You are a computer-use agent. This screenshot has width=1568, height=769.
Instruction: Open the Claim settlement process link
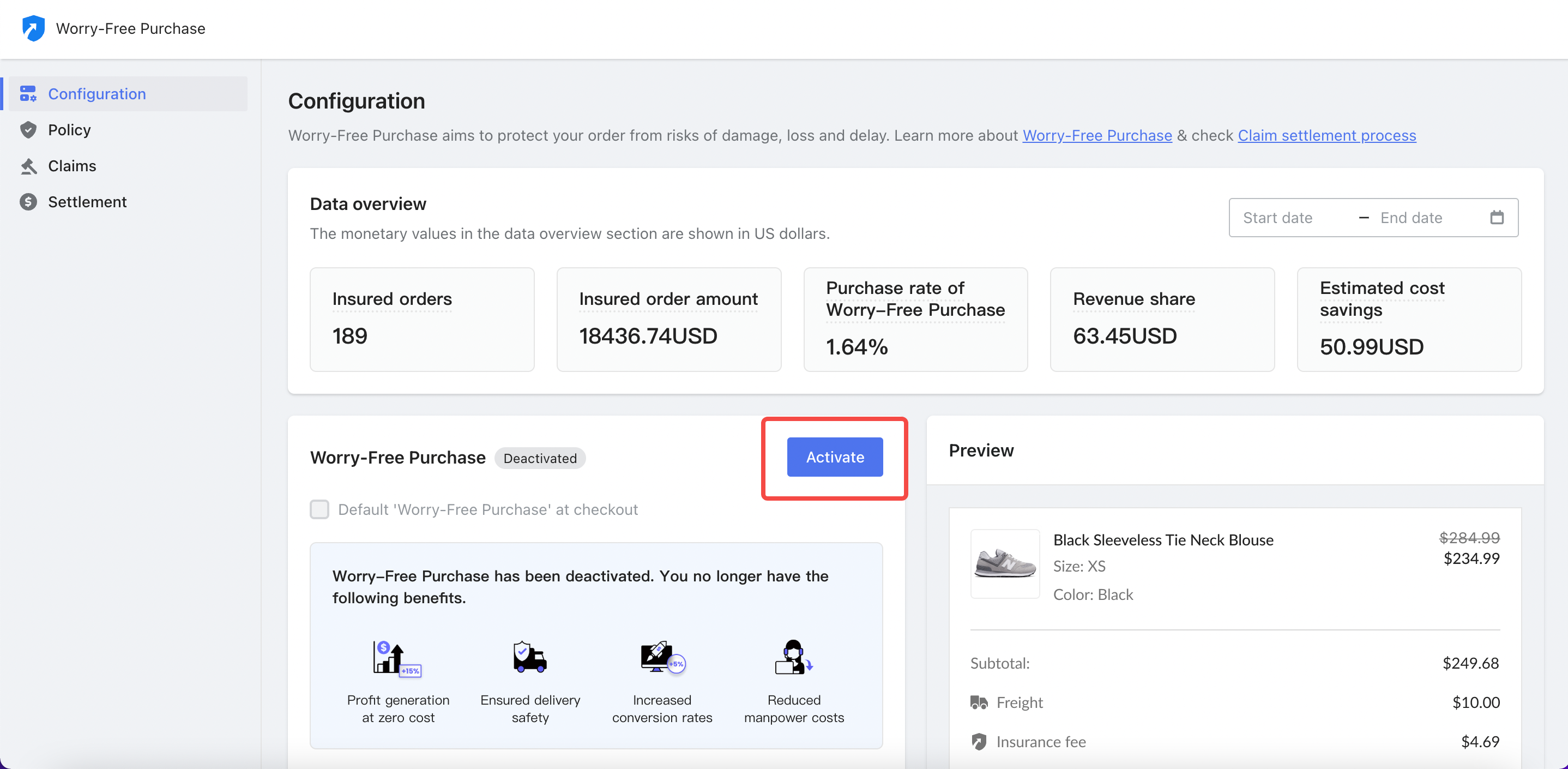click(x=1327, y=135)
